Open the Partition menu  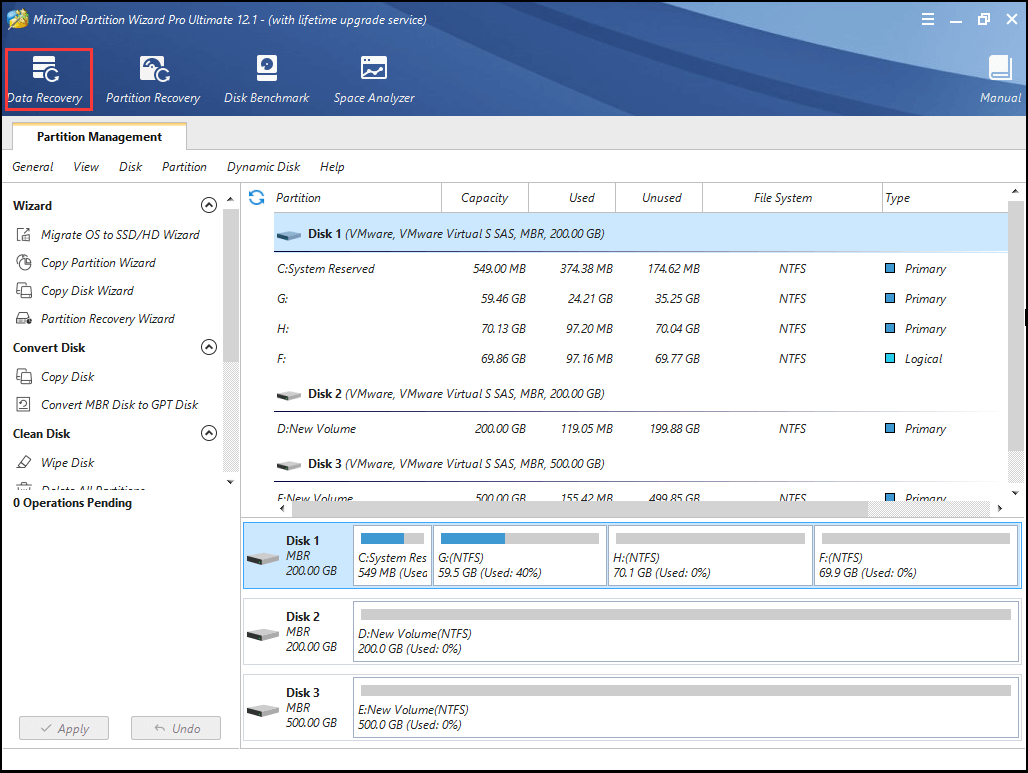click(x=184, y=167)
